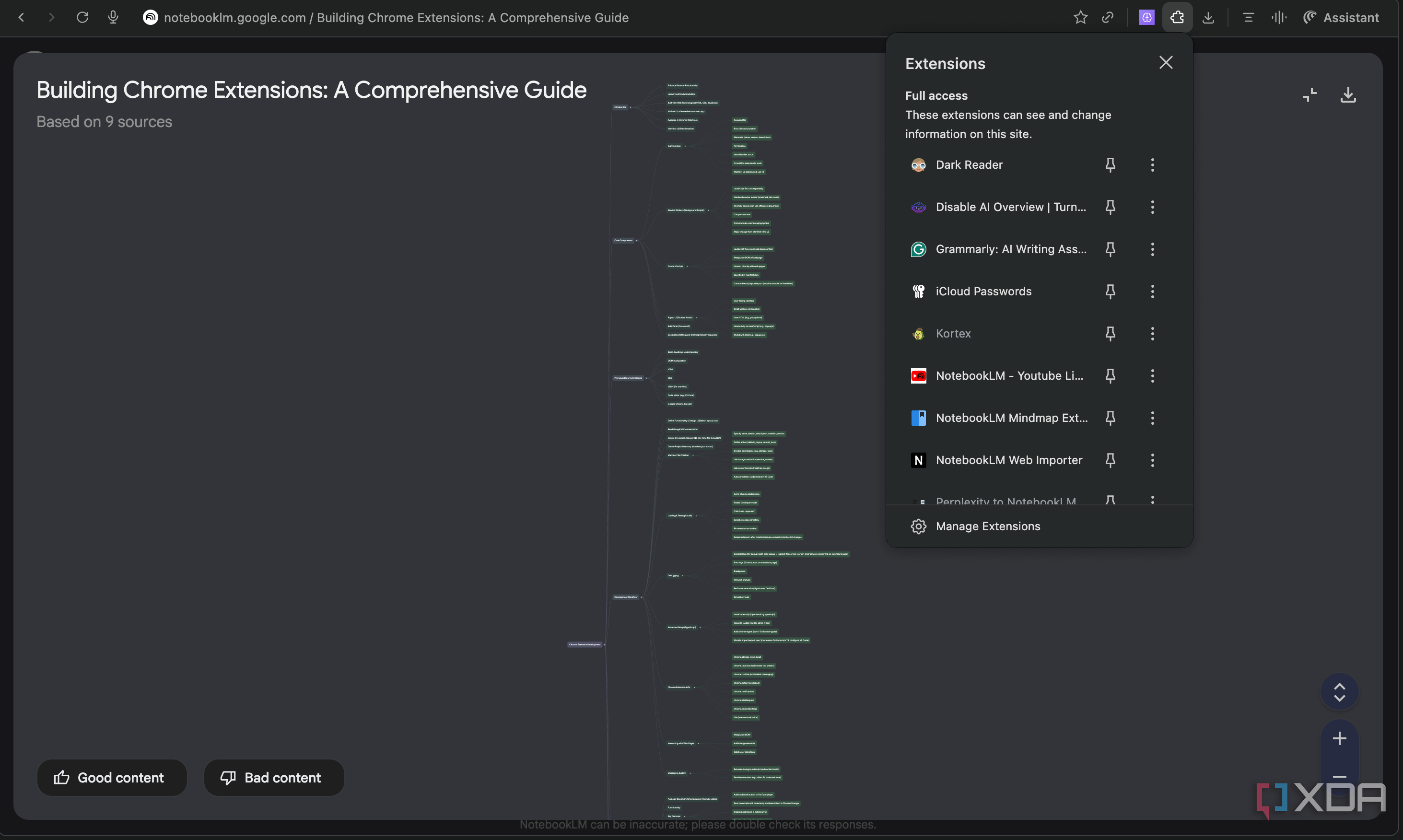Screen dimensions: 1403x840
Task: Rate the mind map as Good content
Action: [x=112, y=778]
